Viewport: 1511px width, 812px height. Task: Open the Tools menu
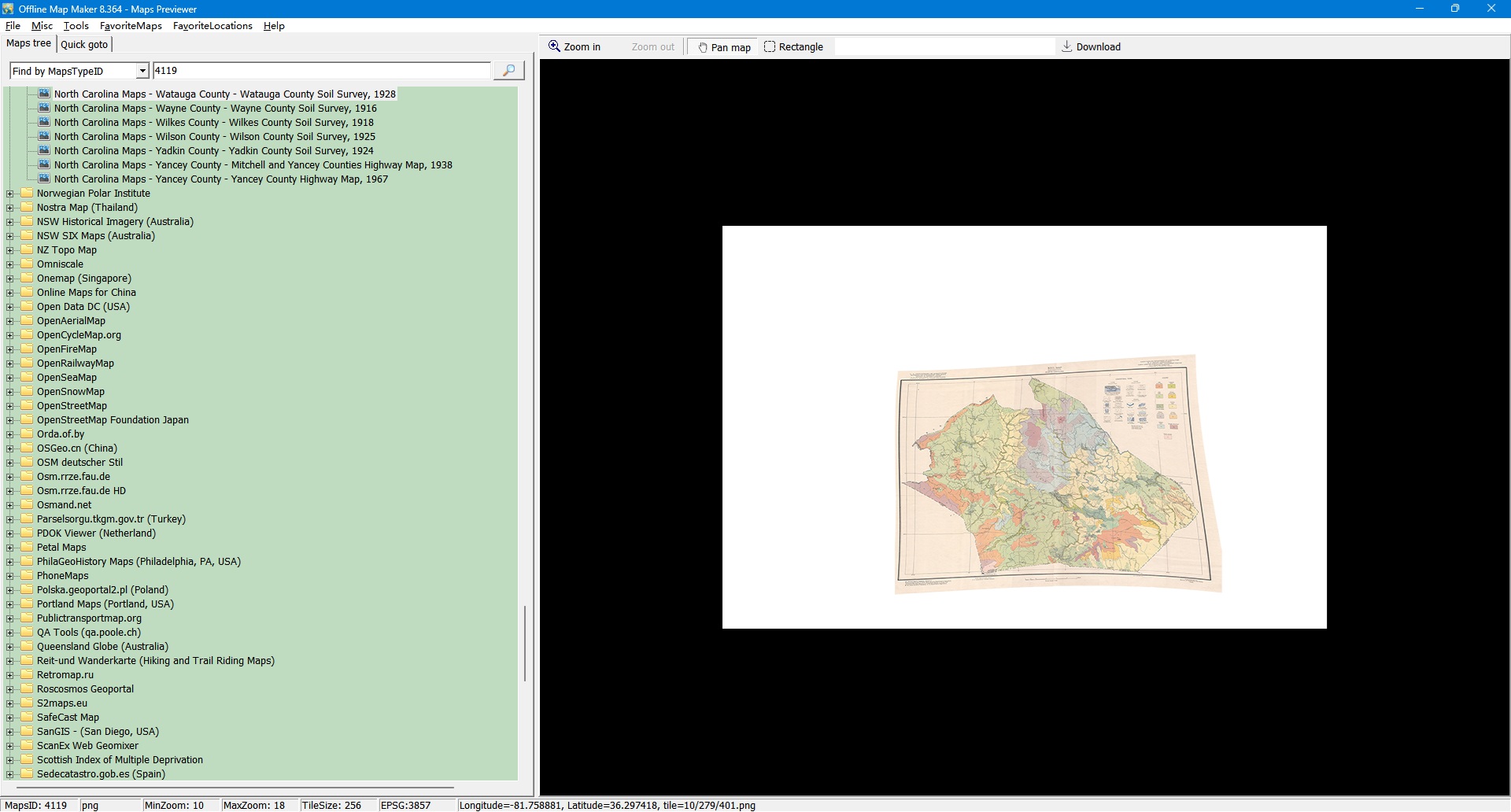[76, 26]
